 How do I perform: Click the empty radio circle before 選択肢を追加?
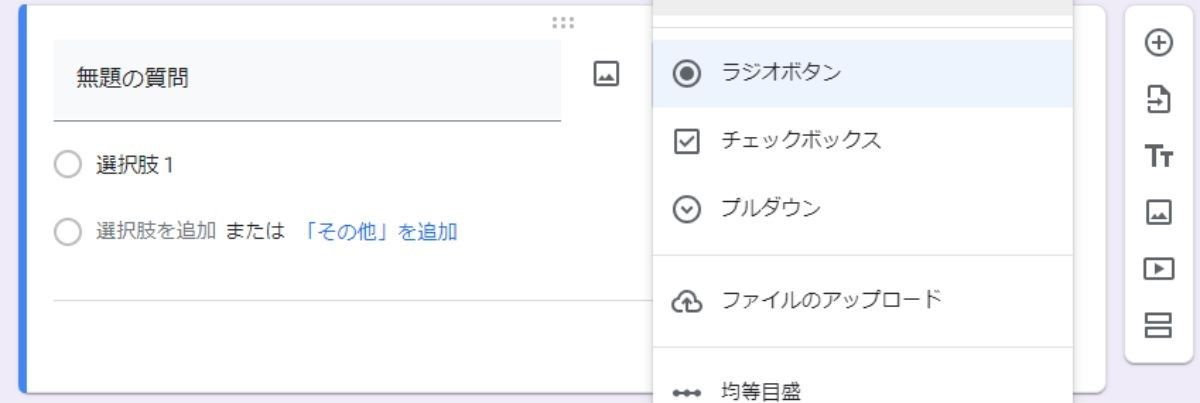click(x=67, y=234)
